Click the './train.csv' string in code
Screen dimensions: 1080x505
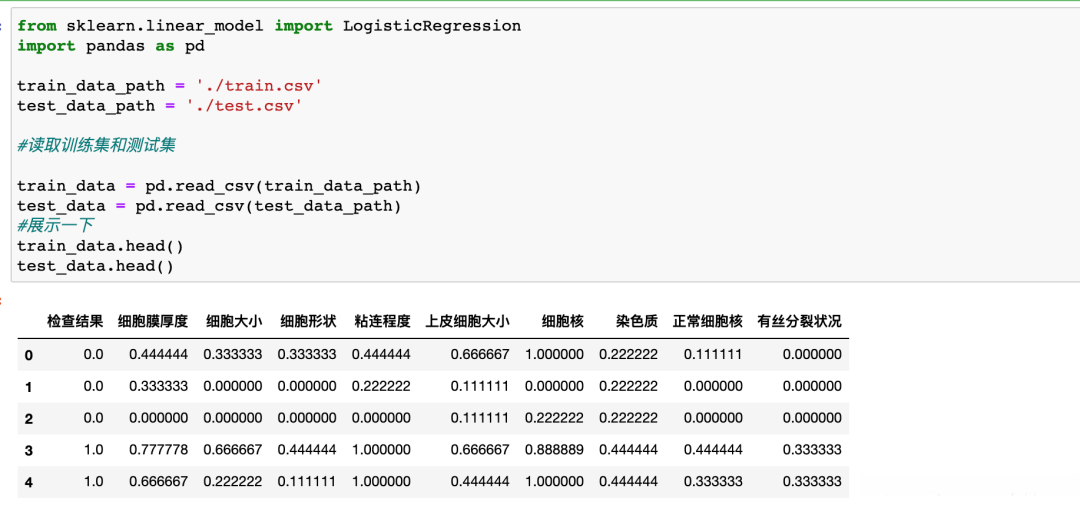coord(260,86)
